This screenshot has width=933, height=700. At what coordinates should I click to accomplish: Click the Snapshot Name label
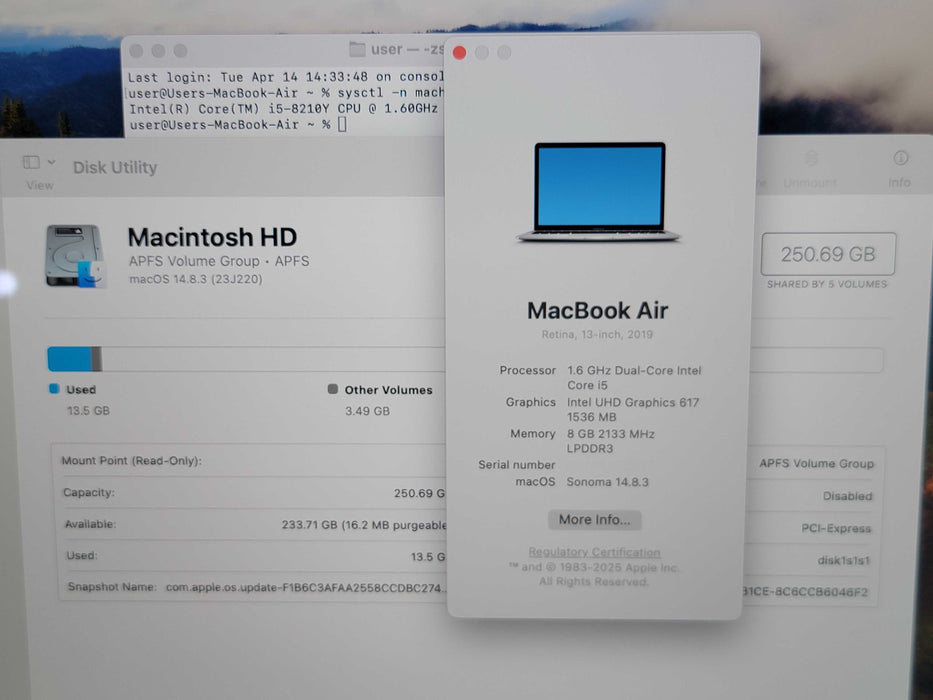coord(112,587)
